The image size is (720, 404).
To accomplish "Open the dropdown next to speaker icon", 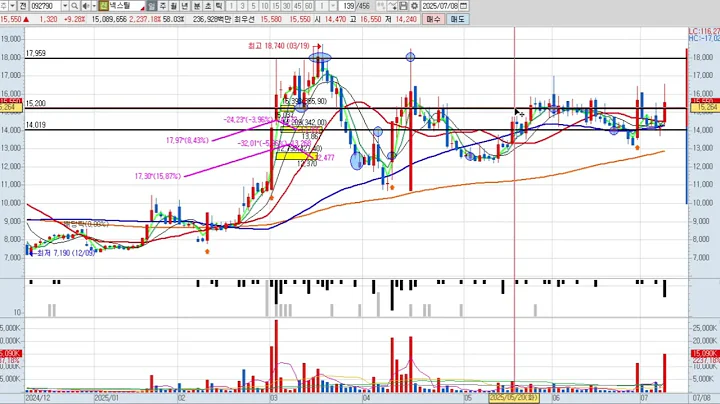I will (94, 6).
